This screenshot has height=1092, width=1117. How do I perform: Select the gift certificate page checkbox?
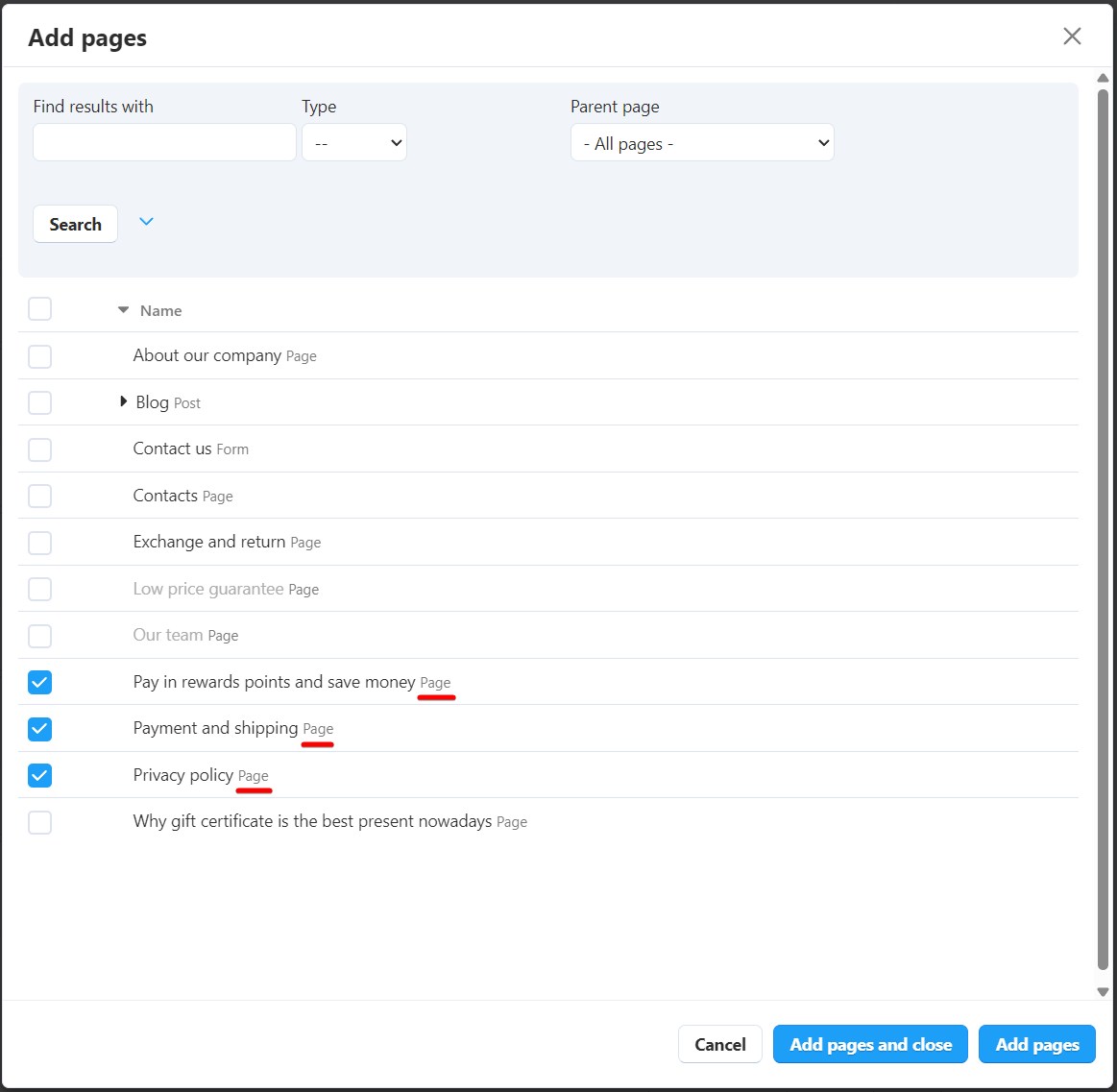coord(39,822)
